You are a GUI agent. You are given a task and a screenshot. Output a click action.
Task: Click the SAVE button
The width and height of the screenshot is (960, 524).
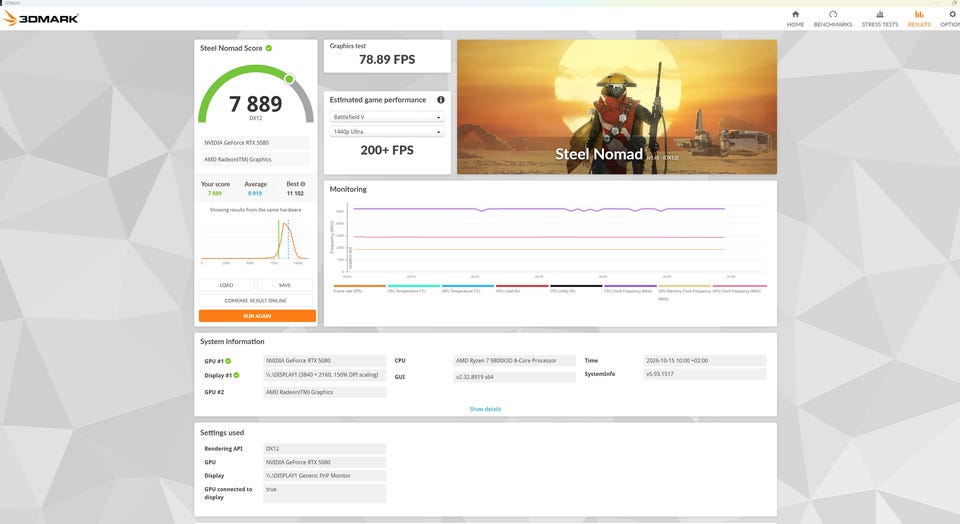[285, 285]
